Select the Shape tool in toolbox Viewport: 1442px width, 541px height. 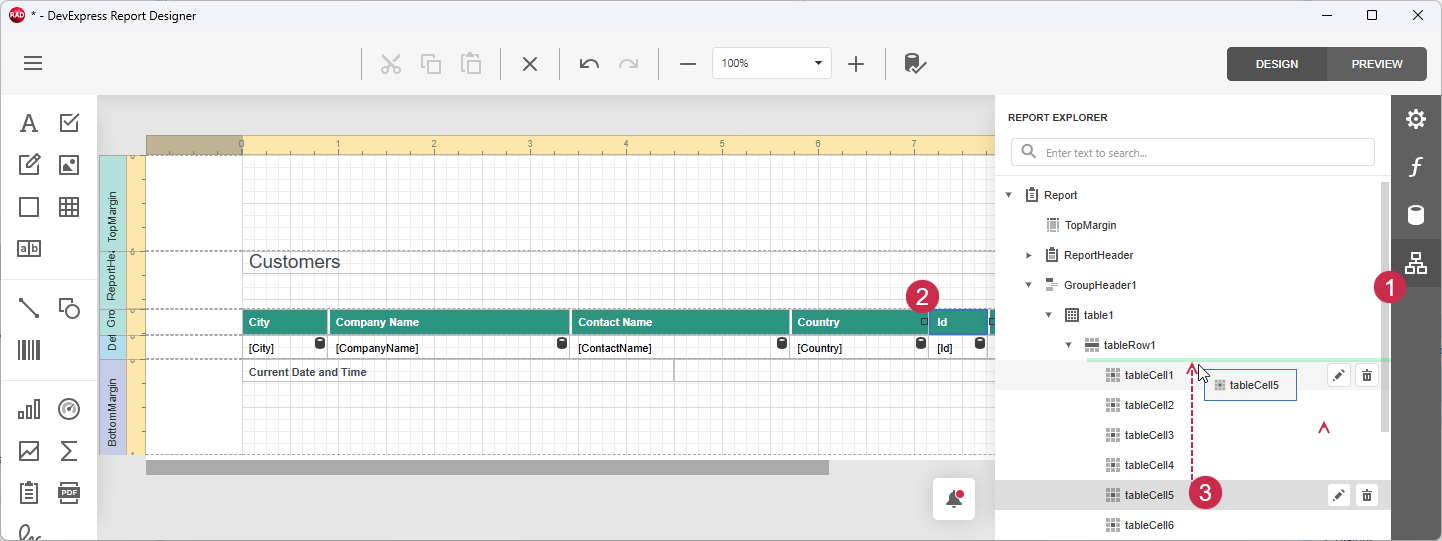point(69,308)
